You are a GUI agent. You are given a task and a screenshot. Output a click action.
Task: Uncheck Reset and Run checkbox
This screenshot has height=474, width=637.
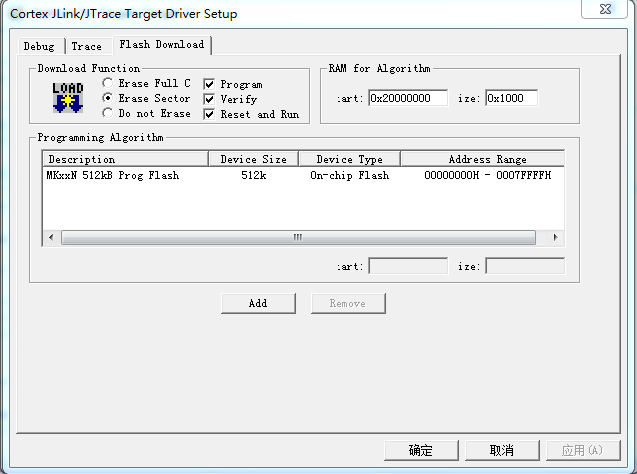click(209, 114)
